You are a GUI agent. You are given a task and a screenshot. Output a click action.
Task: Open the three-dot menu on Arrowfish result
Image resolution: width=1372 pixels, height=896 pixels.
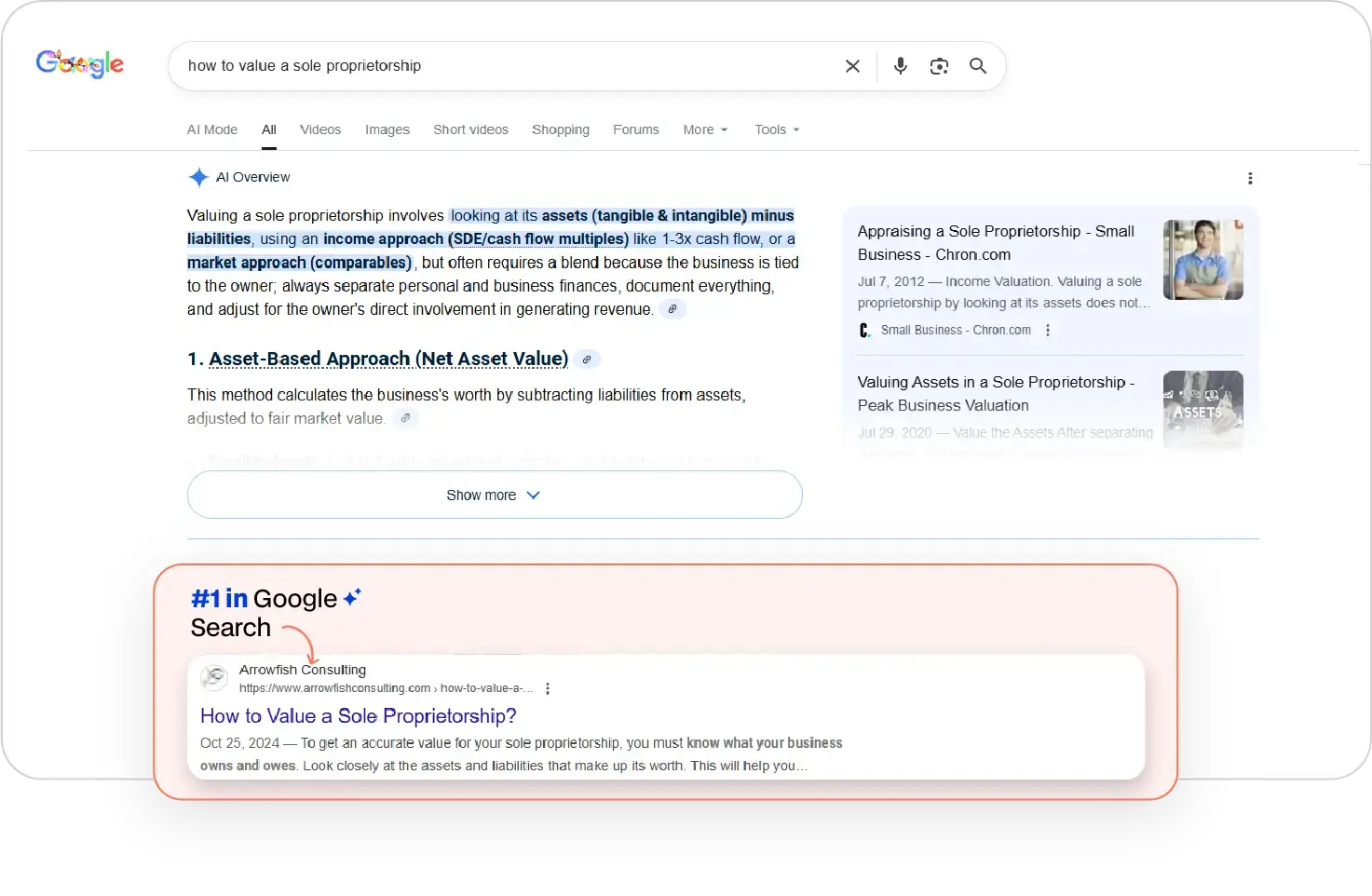point(548,688)
